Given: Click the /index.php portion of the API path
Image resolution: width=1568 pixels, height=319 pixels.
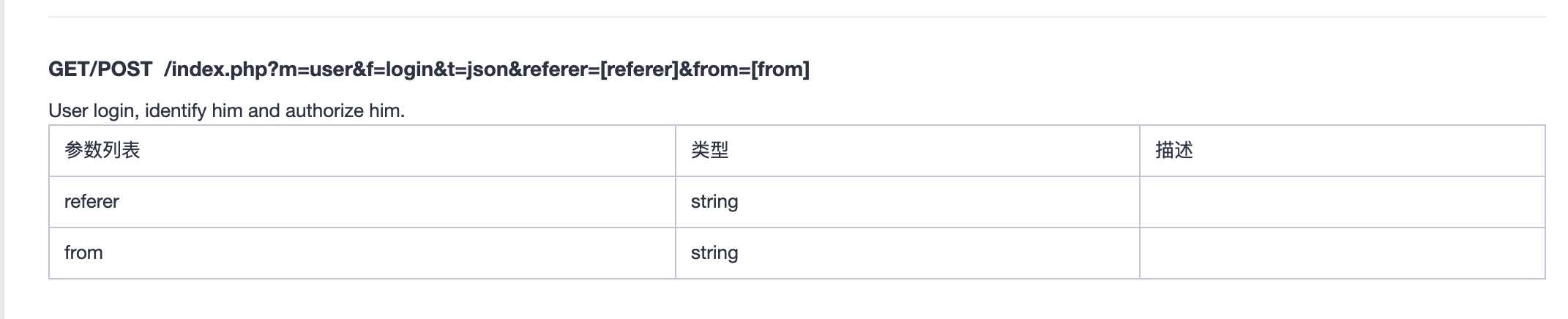Looking at the screenshot, I should [217, 70].
